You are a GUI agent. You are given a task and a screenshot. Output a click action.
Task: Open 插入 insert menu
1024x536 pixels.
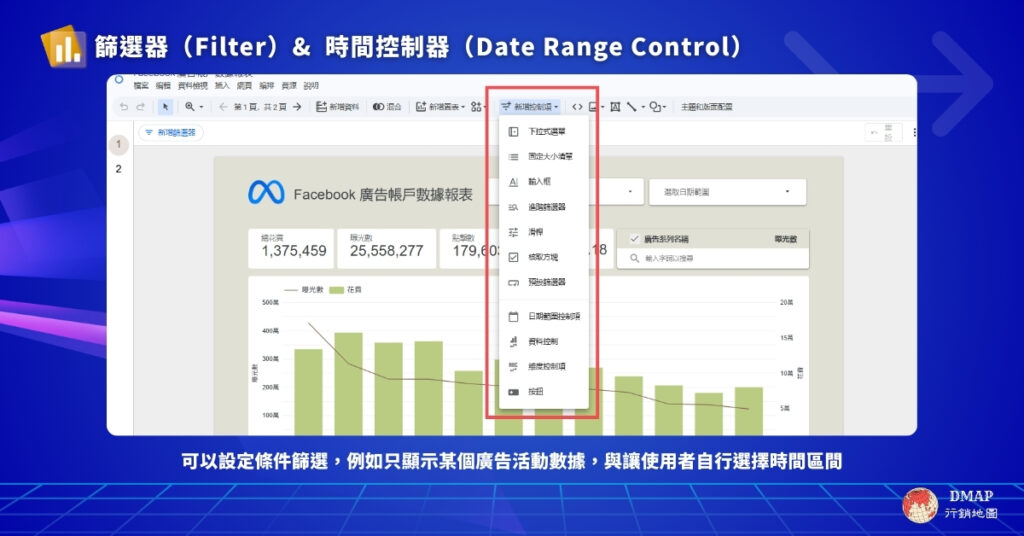pos(222,86)
